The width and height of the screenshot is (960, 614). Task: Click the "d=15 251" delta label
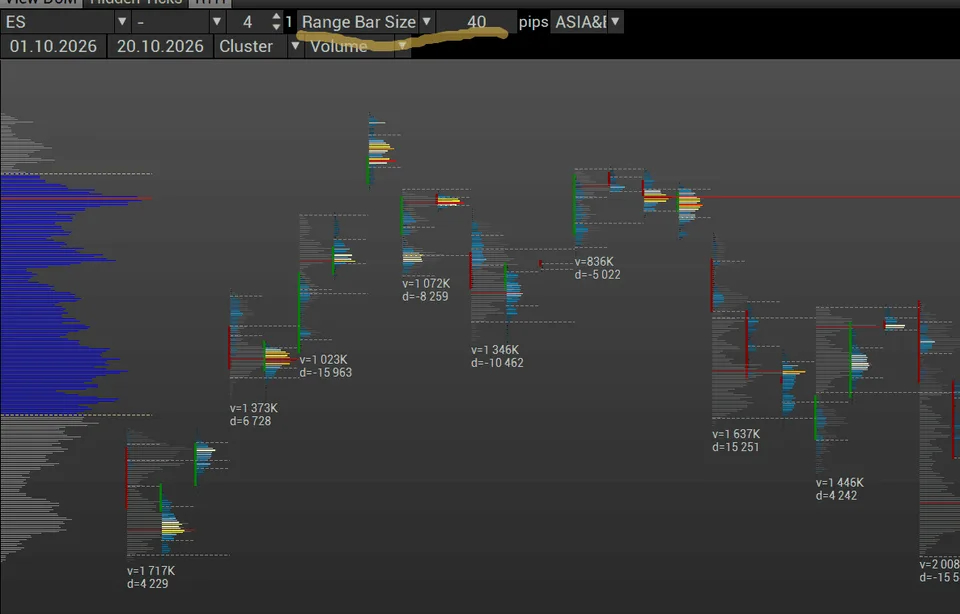pos(735,447)
